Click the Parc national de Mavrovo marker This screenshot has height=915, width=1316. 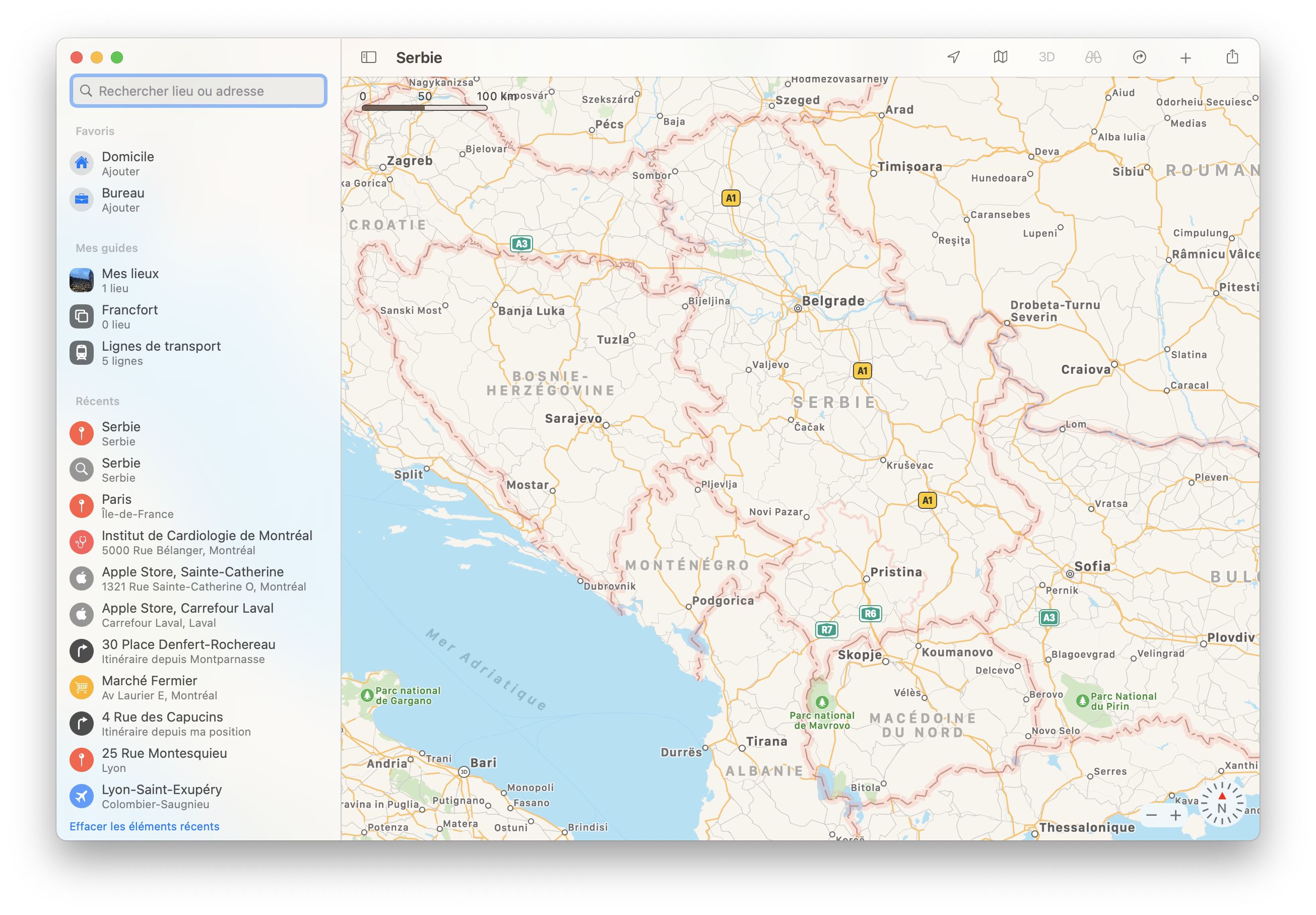pyautogui.click(x=822, y=702)
